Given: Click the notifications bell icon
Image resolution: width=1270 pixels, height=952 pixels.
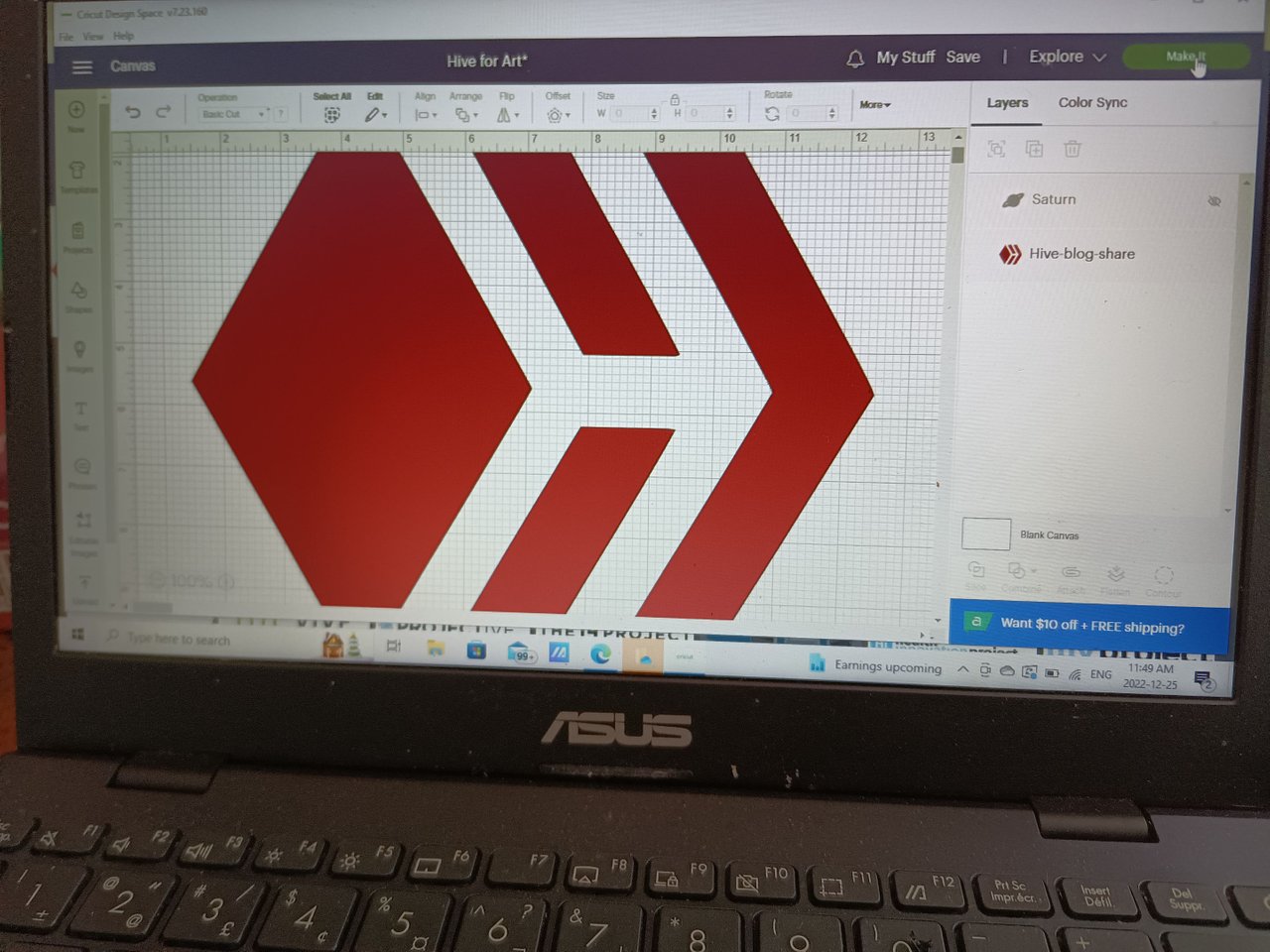Looking at the screenshot, I should (854, 59).
